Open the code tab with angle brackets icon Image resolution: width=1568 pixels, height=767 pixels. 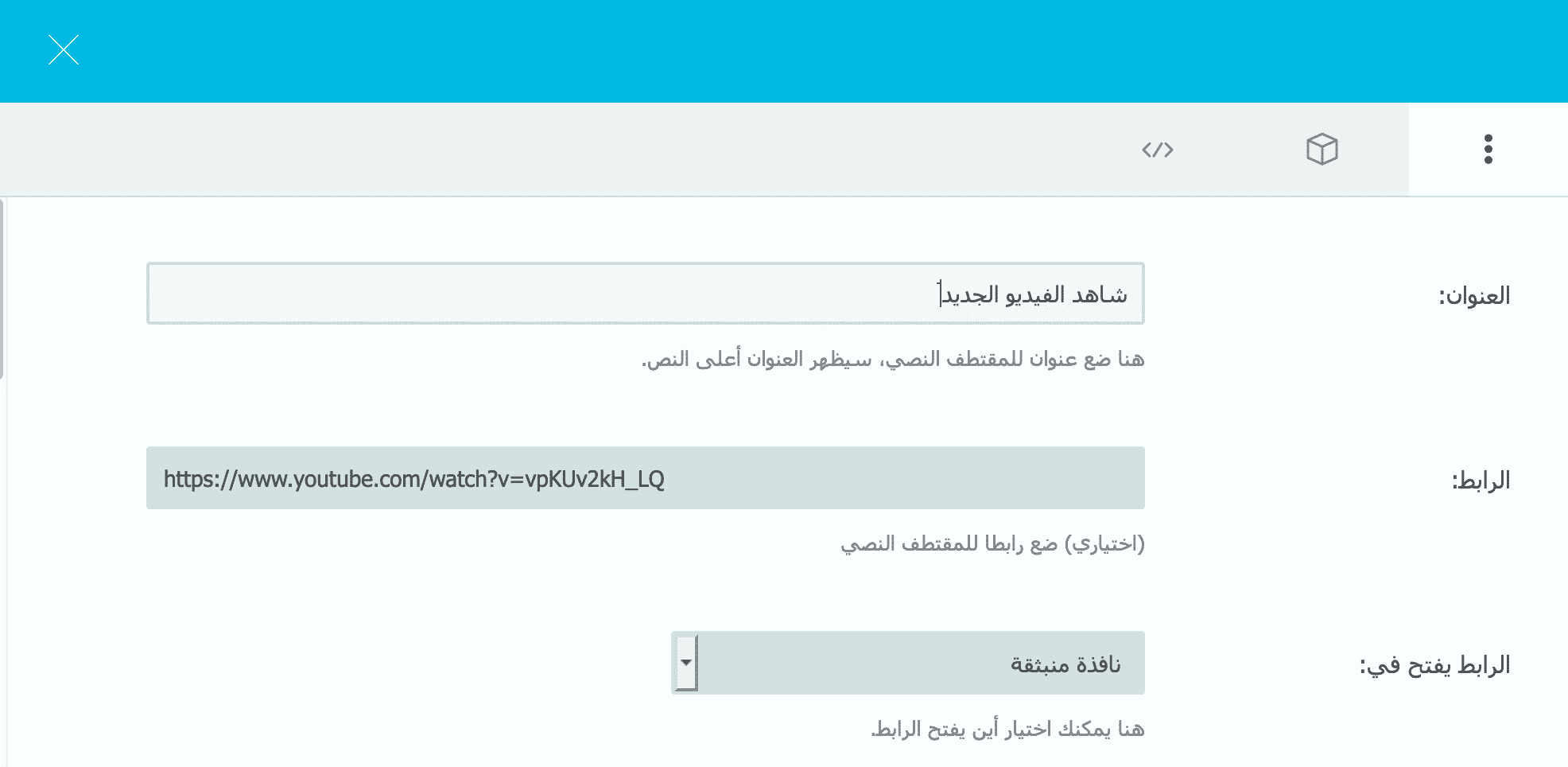(x=1157, y=150)
